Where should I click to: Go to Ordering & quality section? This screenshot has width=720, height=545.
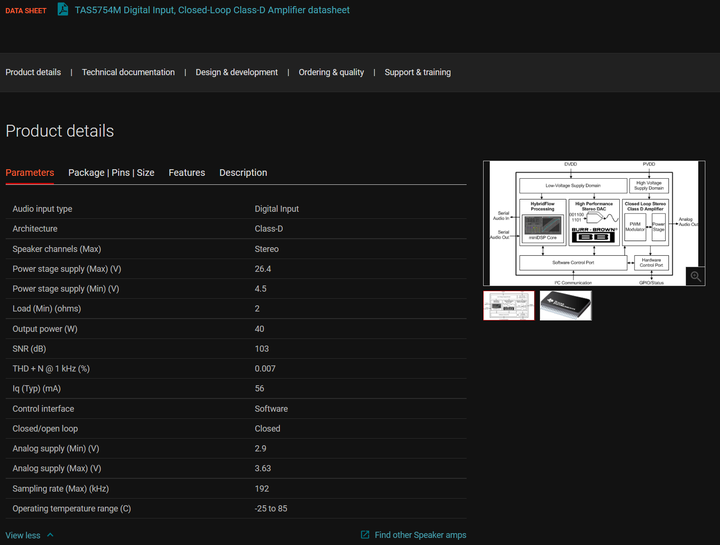(331, 72)
